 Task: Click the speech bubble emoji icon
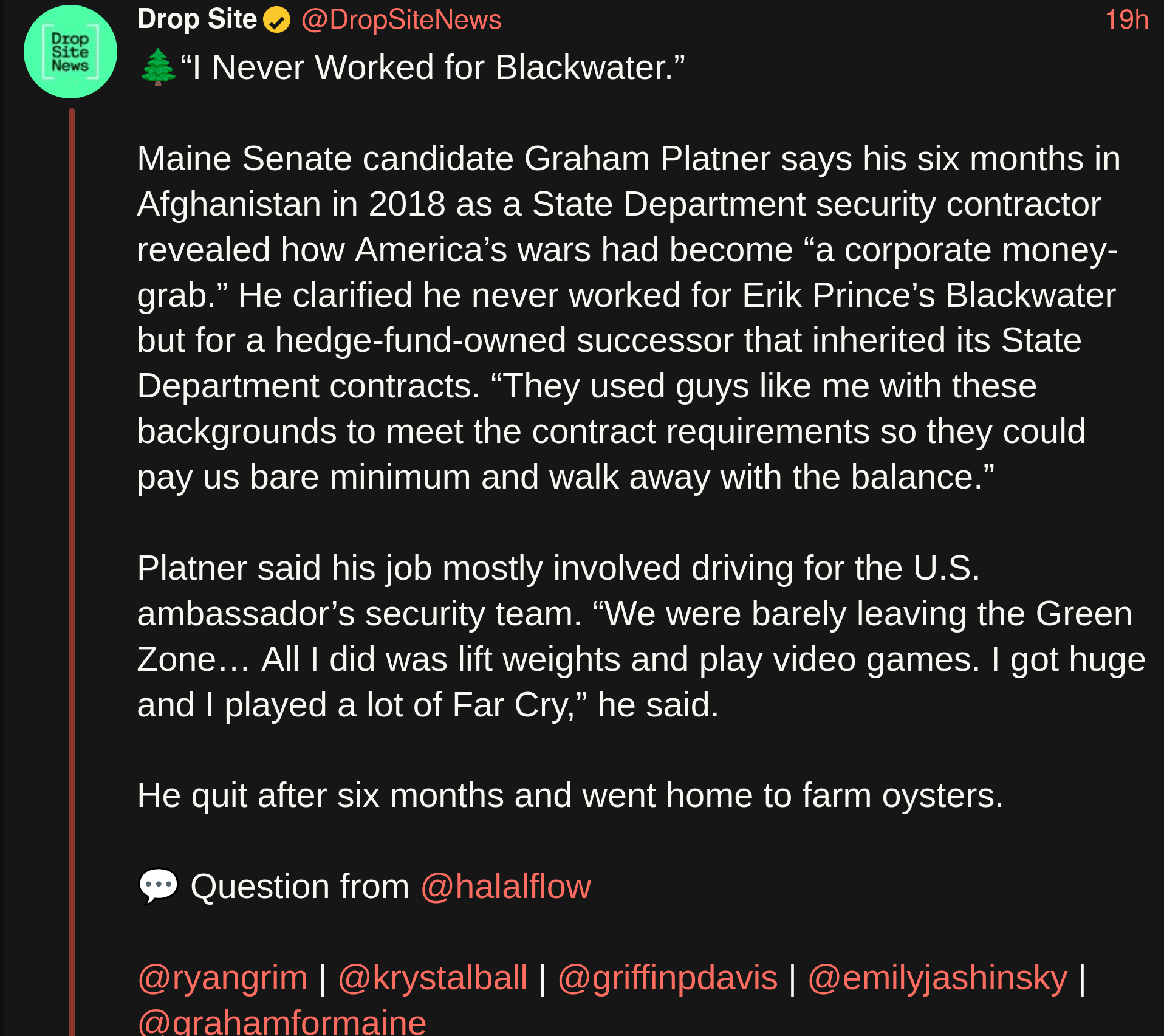coord(158,886)
